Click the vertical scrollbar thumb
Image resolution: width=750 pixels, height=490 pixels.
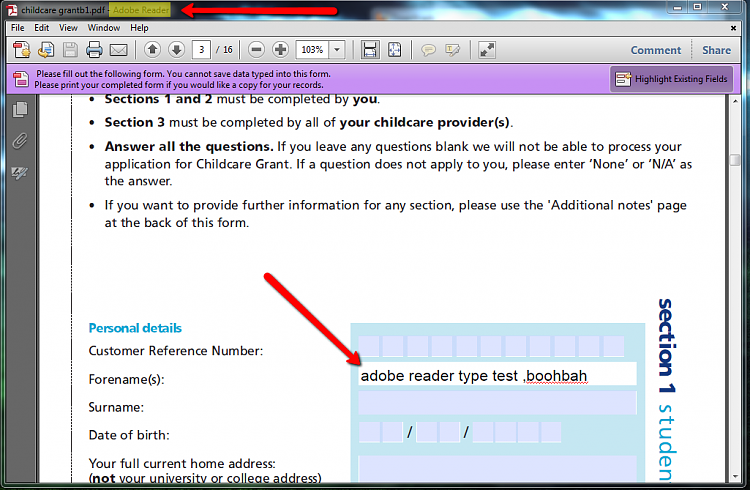coord(735,160)
